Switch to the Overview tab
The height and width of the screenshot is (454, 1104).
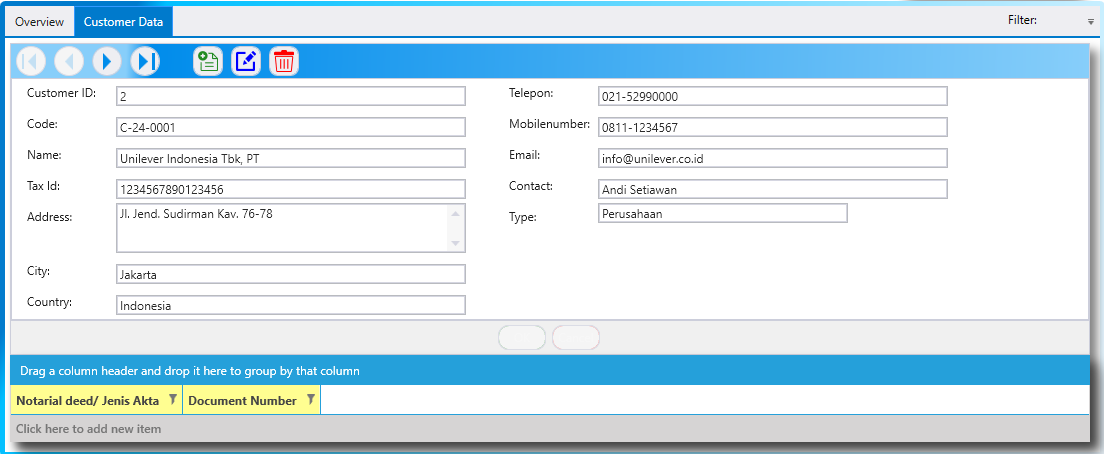[39, 21]
